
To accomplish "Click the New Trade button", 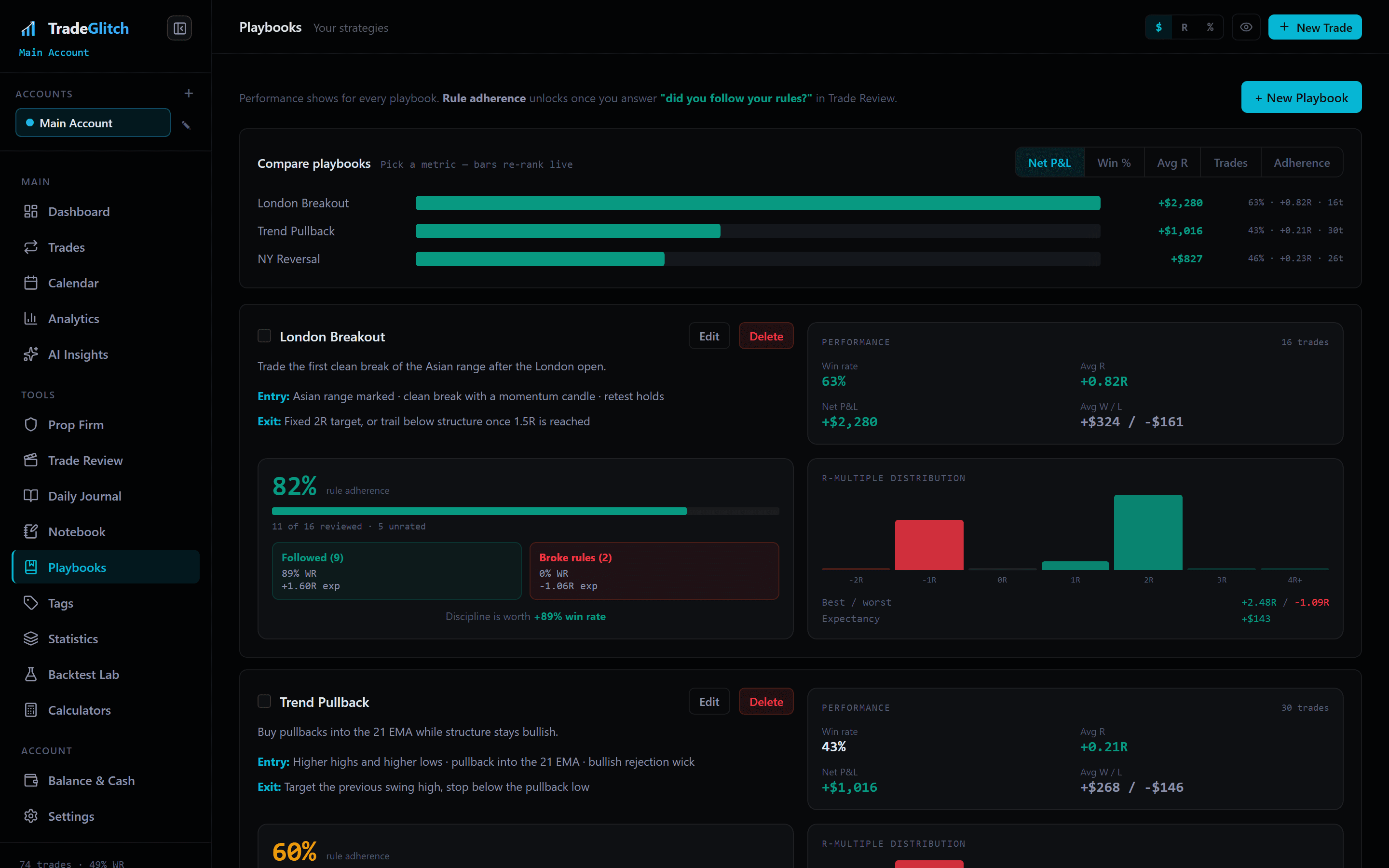I will click(1315, 27).
